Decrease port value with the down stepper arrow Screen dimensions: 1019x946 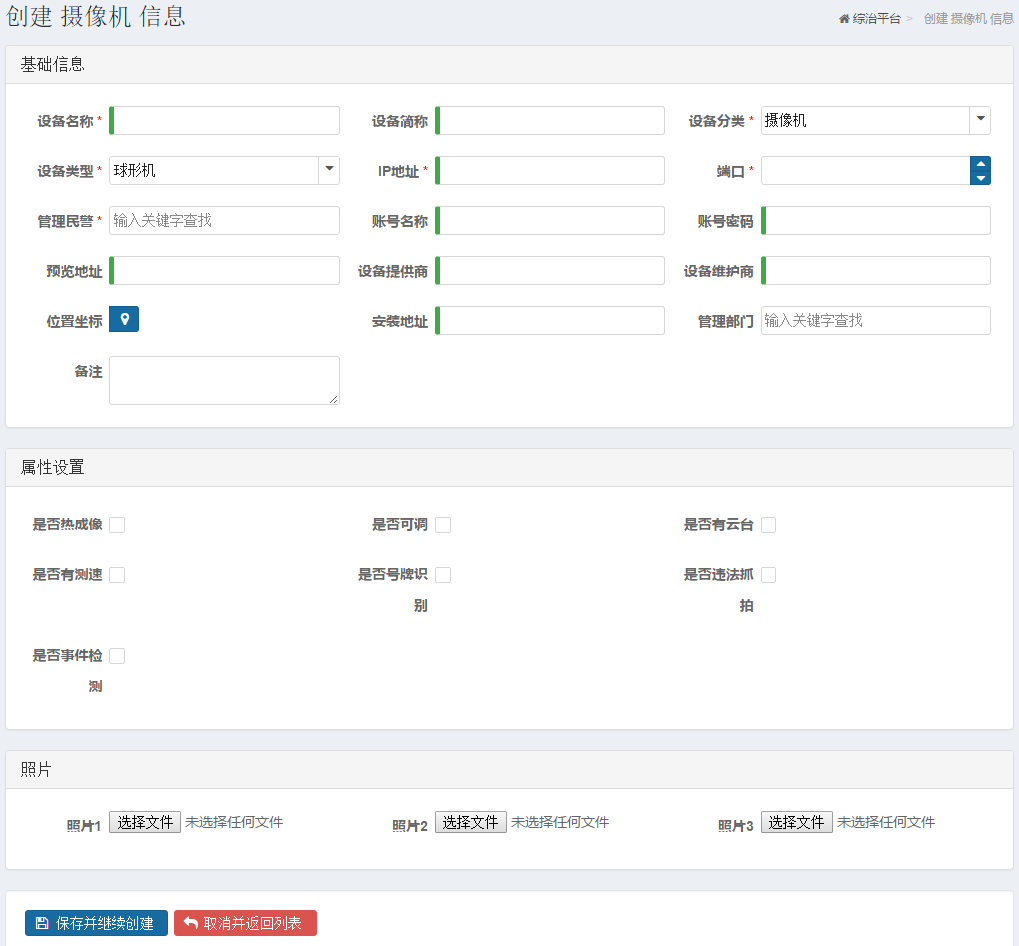coord(980,177)
